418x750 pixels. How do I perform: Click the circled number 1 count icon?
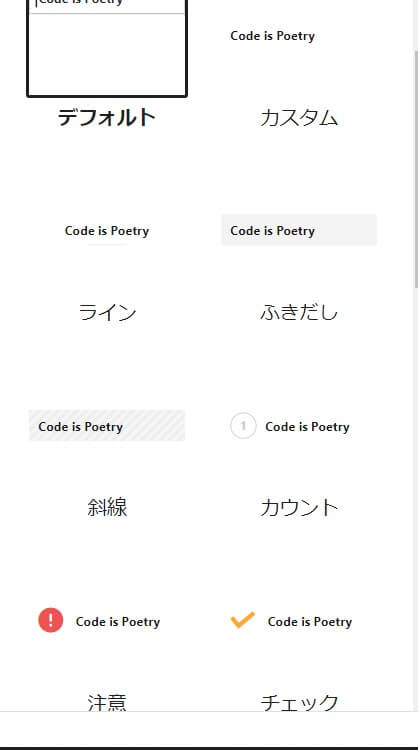coord(243,426)
